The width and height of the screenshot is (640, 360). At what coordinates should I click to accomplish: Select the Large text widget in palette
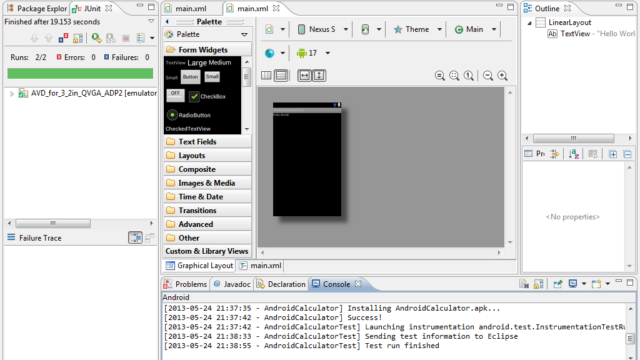197,63
